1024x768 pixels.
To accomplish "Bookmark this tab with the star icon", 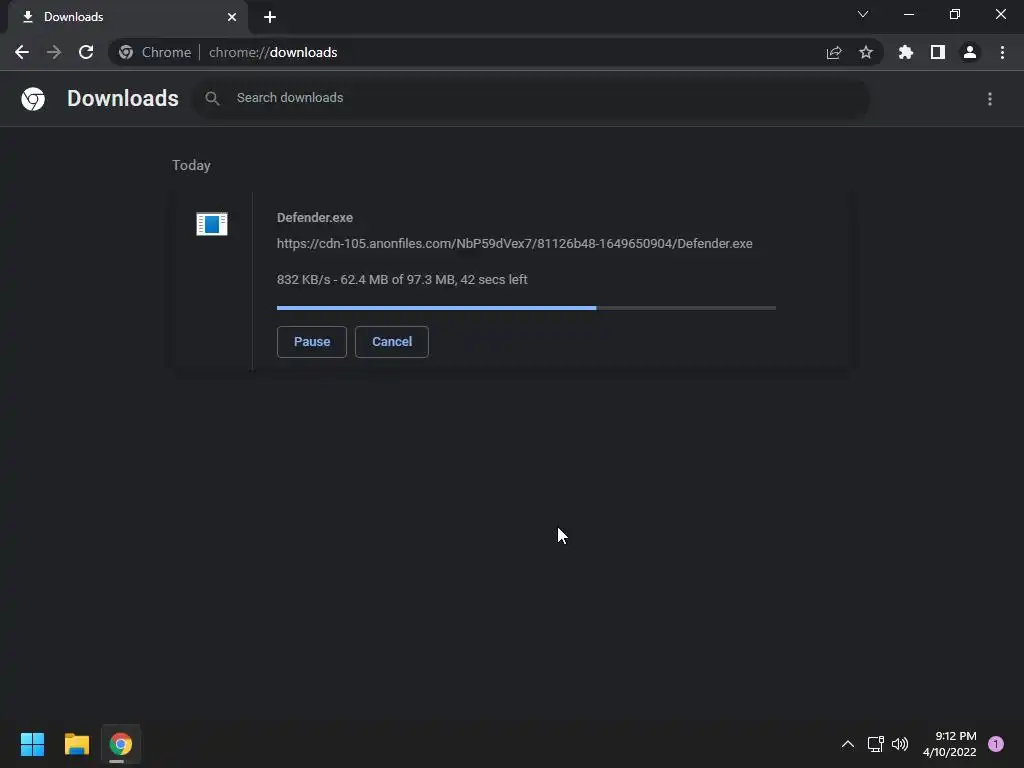I will pyautogui.click(x=866, y=52).
